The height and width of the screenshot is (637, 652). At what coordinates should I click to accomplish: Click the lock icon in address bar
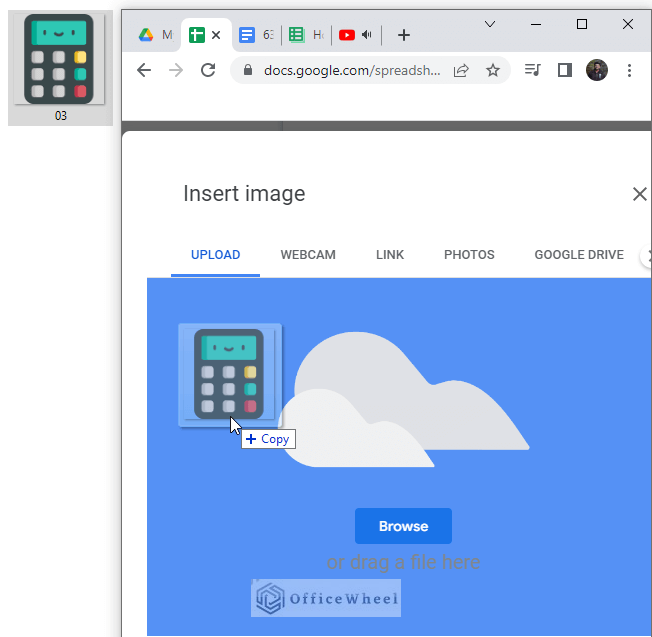[x=246, y=70]
